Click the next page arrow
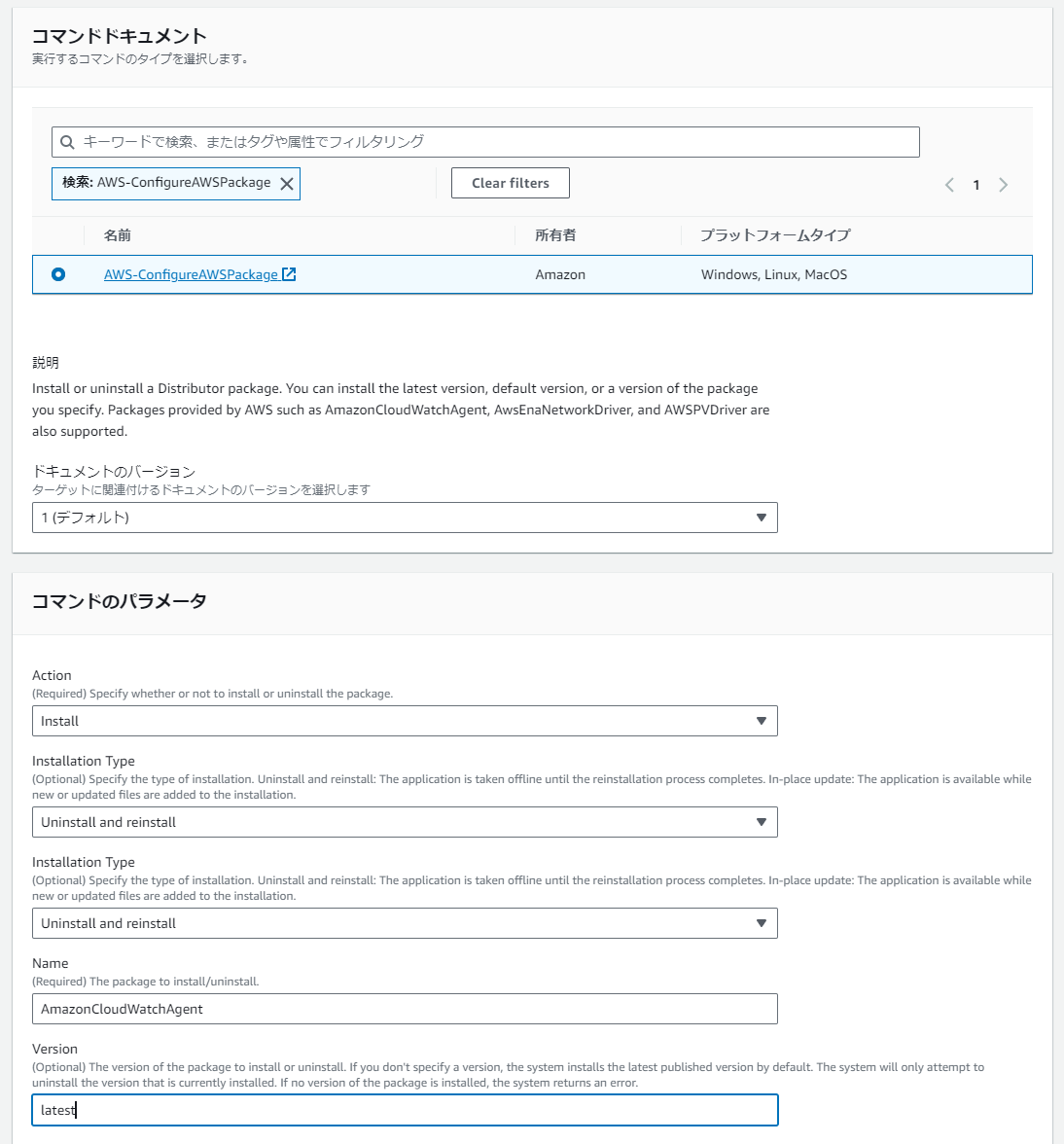Viewport: 1064px width, 1144px height. pyautogui.click(x=1003, y=184)
